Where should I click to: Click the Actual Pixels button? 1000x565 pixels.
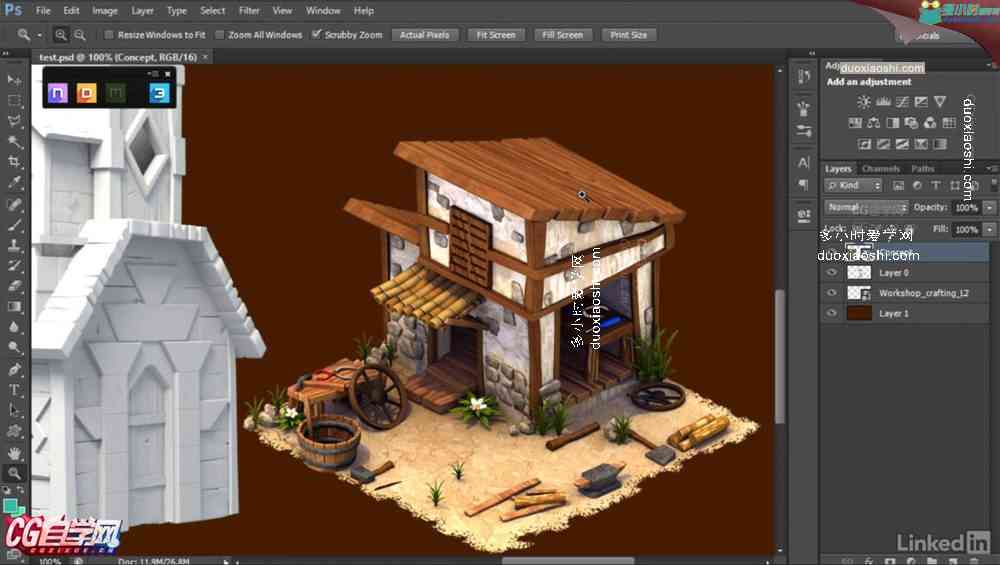click(424, 35)
